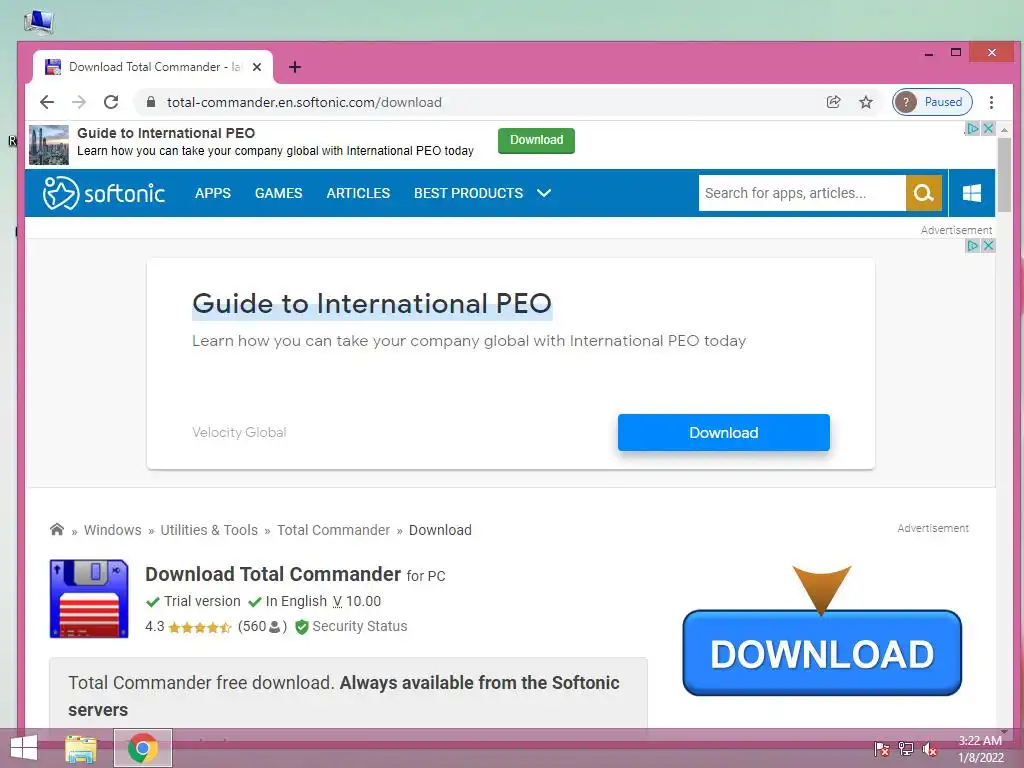Image resolution: width=1024 pixels, height=768 pixels.
Task: Click the V 10.00 version text
Action: (357, 601)
